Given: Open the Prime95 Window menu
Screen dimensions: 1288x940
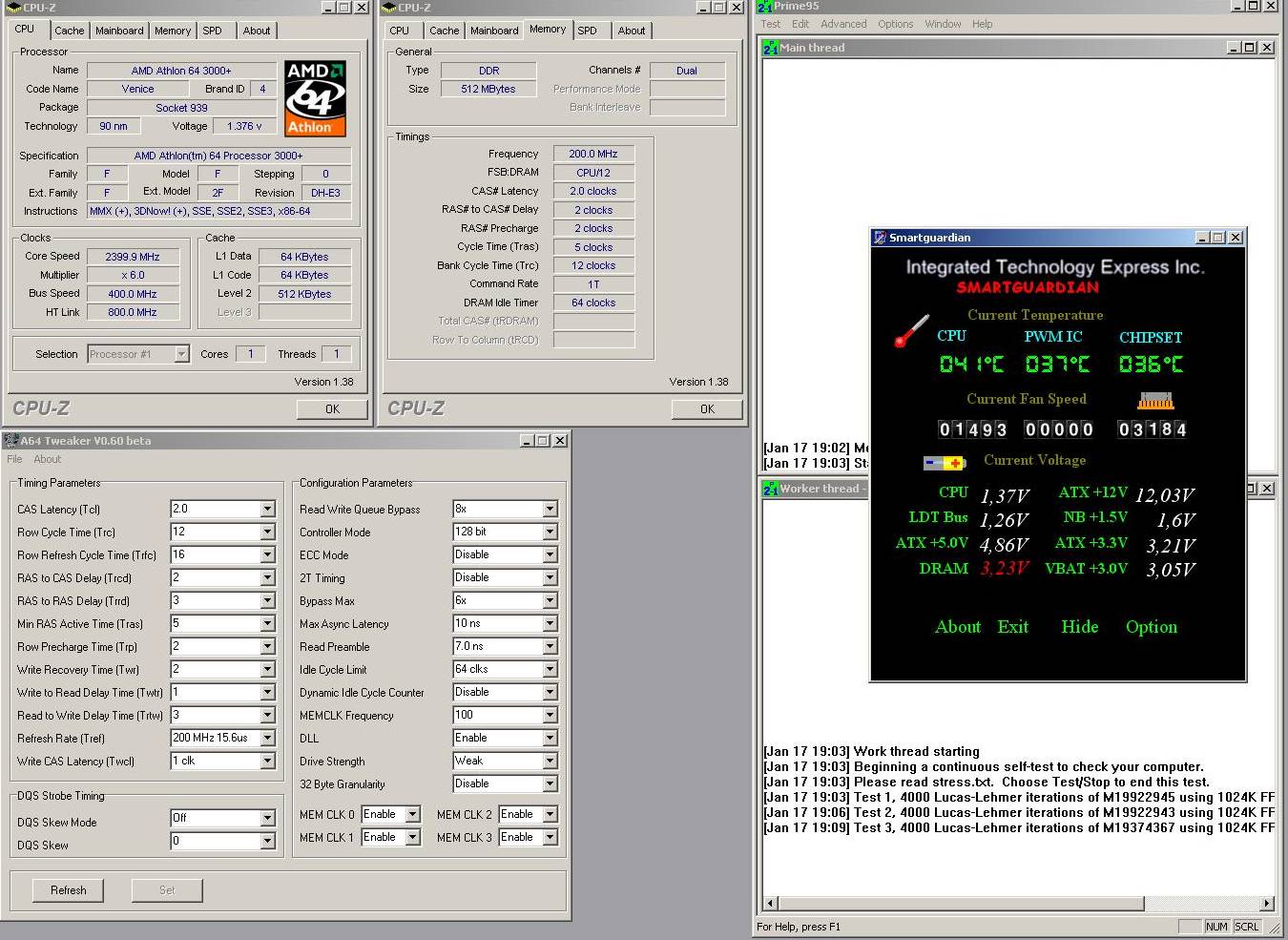Looking at the screenshot, I should [943, 24].
